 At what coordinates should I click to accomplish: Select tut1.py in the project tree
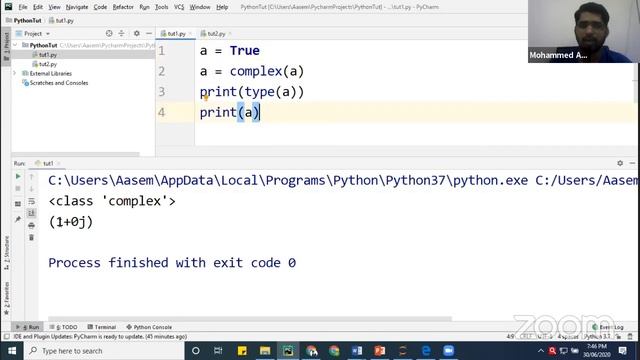point(48,55)
